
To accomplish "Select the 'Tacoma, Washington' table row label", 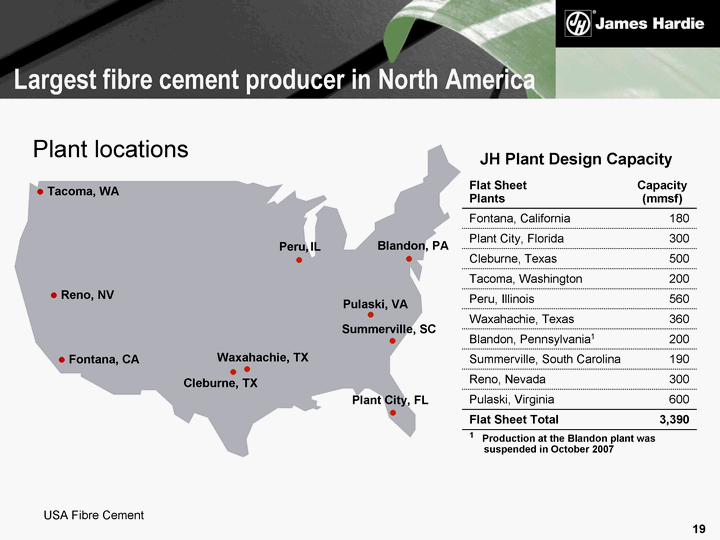I will (525, 279).
